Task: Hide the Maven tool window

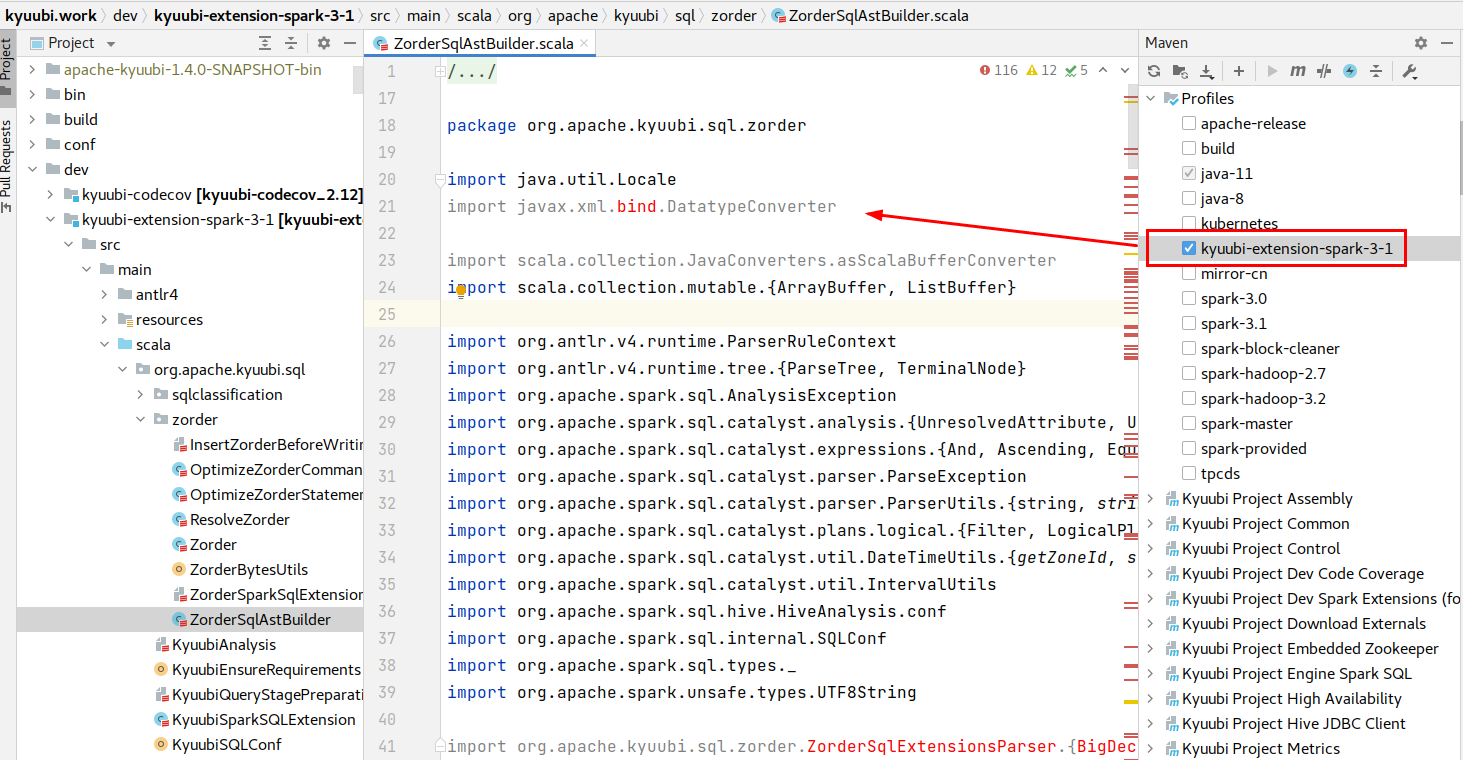Action: click(x=1447, y=43)
